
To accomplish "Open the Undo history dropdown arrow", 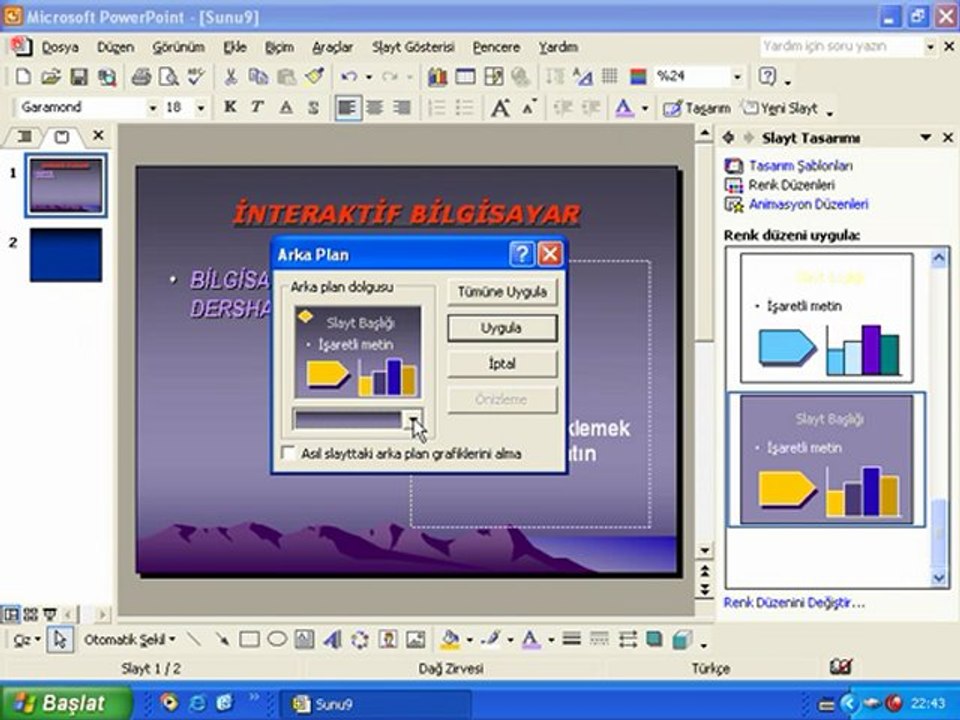I will point(369,77).
